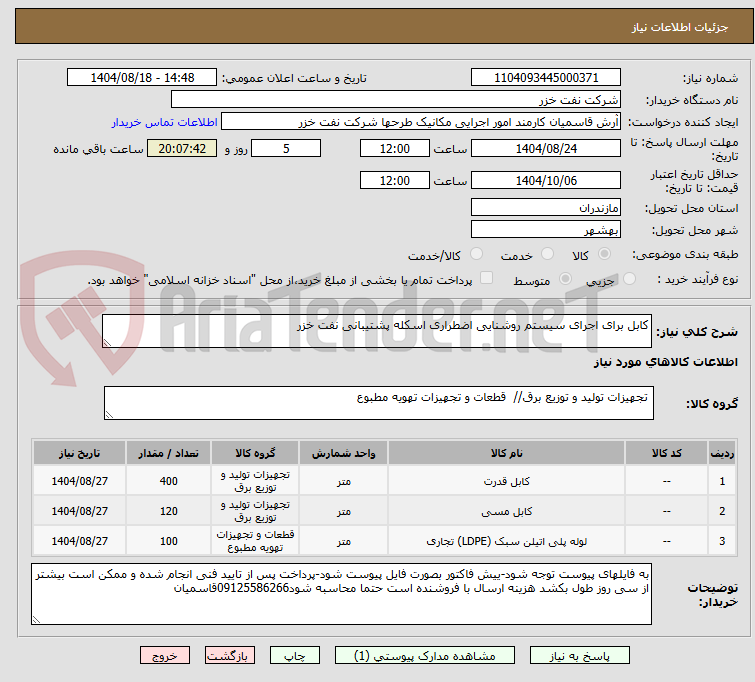
Task: Click the deadline time 12:00 field
Action: click(x=394, y=148)
